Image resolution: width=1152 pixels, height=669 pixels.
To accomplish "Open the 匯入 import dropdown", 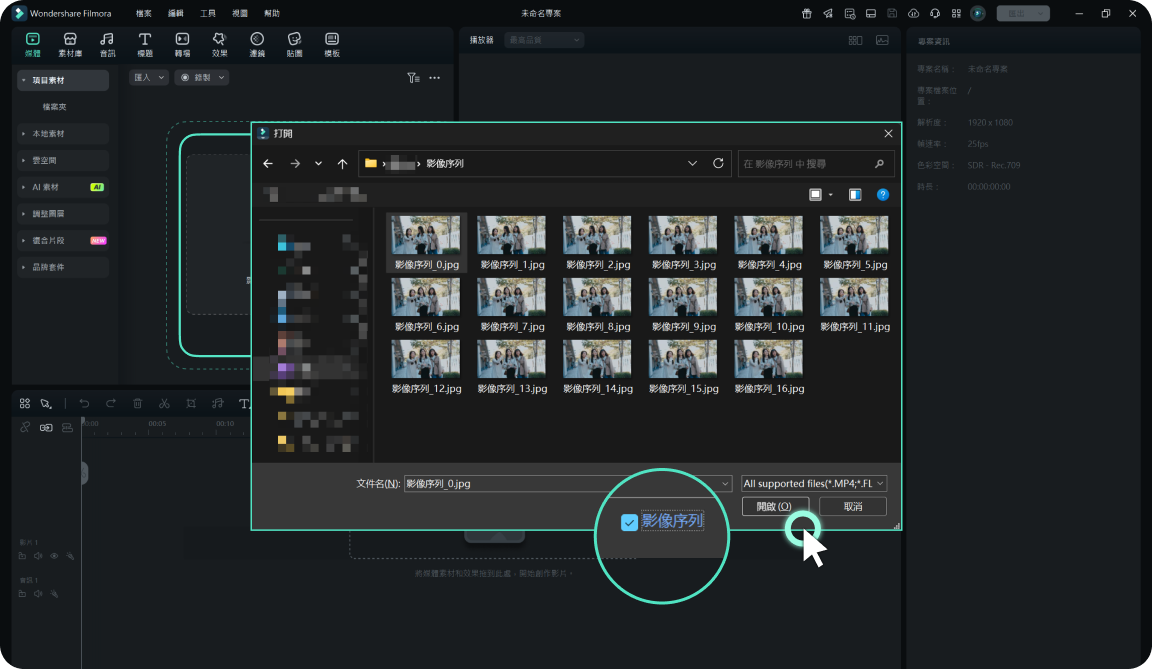I will (149, 77).
